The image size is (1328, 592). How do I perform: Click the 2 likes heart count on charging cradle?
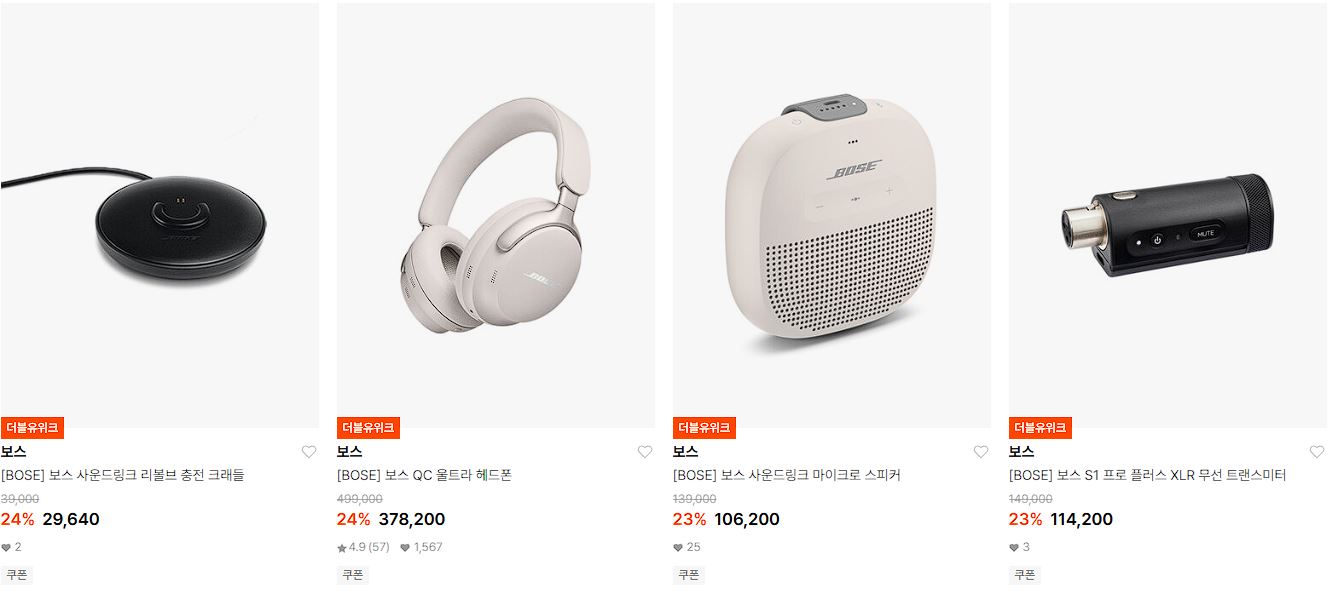pos(11,547)
